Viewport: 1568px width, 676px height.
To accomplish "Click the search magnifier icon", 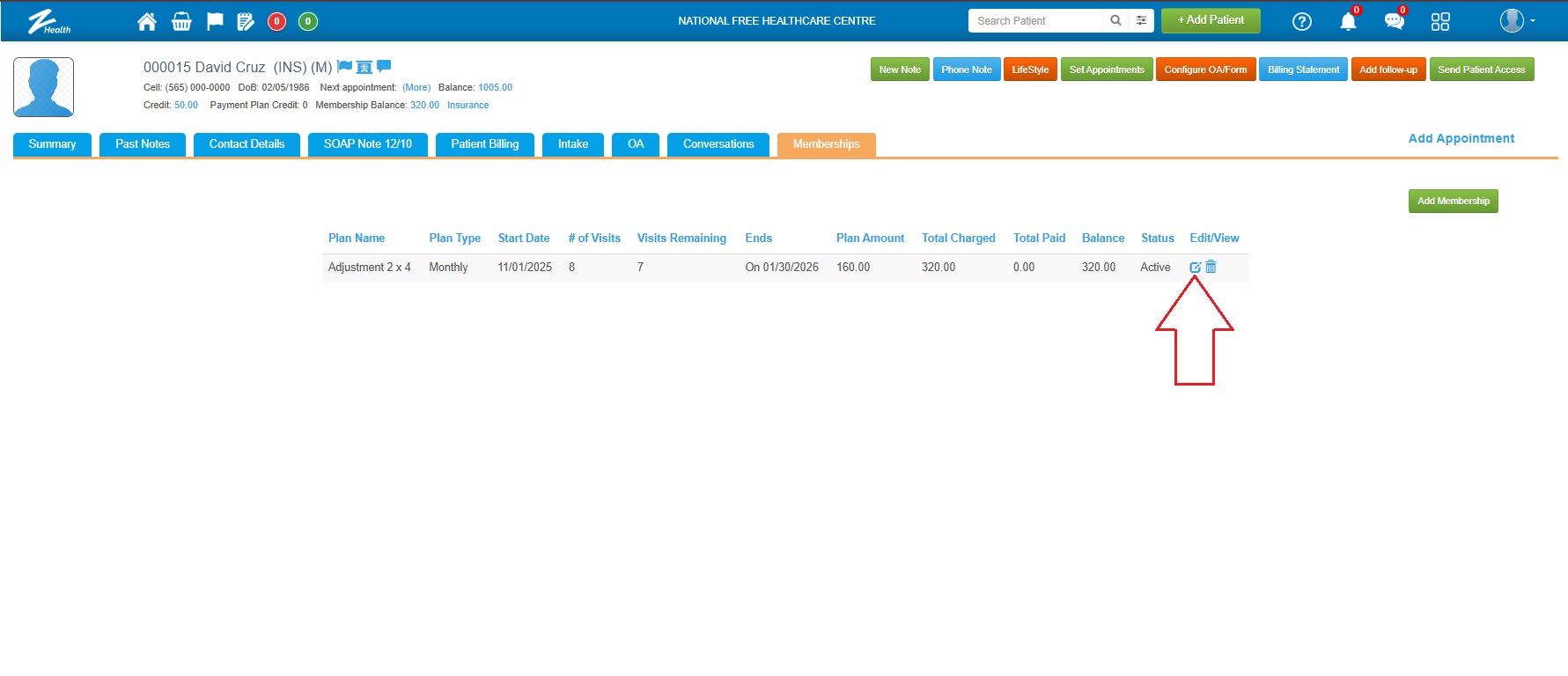I will (1115, 21).
